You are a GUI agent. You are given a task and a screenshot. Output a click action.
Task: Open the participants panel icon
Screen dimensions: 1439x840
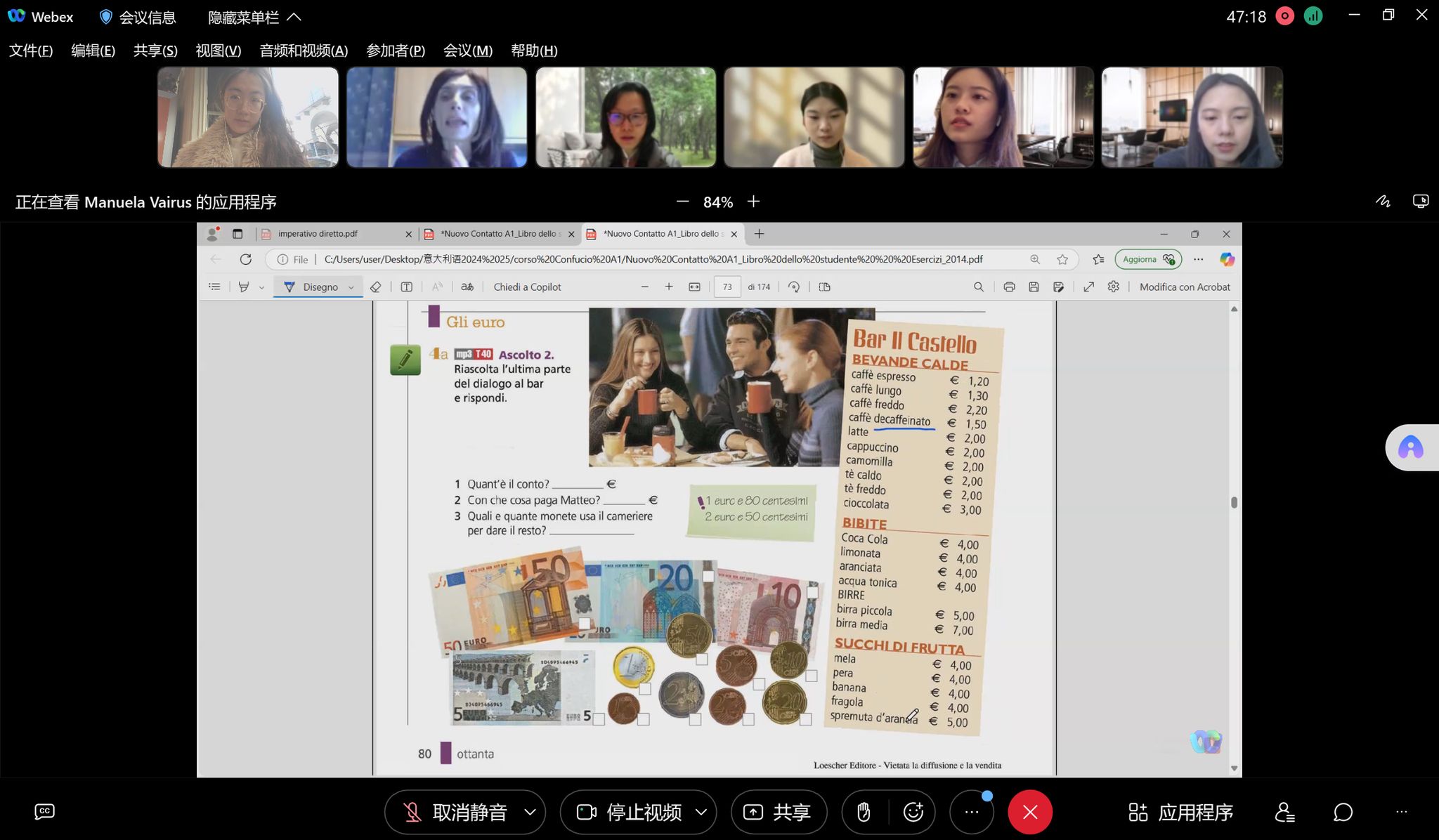pos(1284,812)
